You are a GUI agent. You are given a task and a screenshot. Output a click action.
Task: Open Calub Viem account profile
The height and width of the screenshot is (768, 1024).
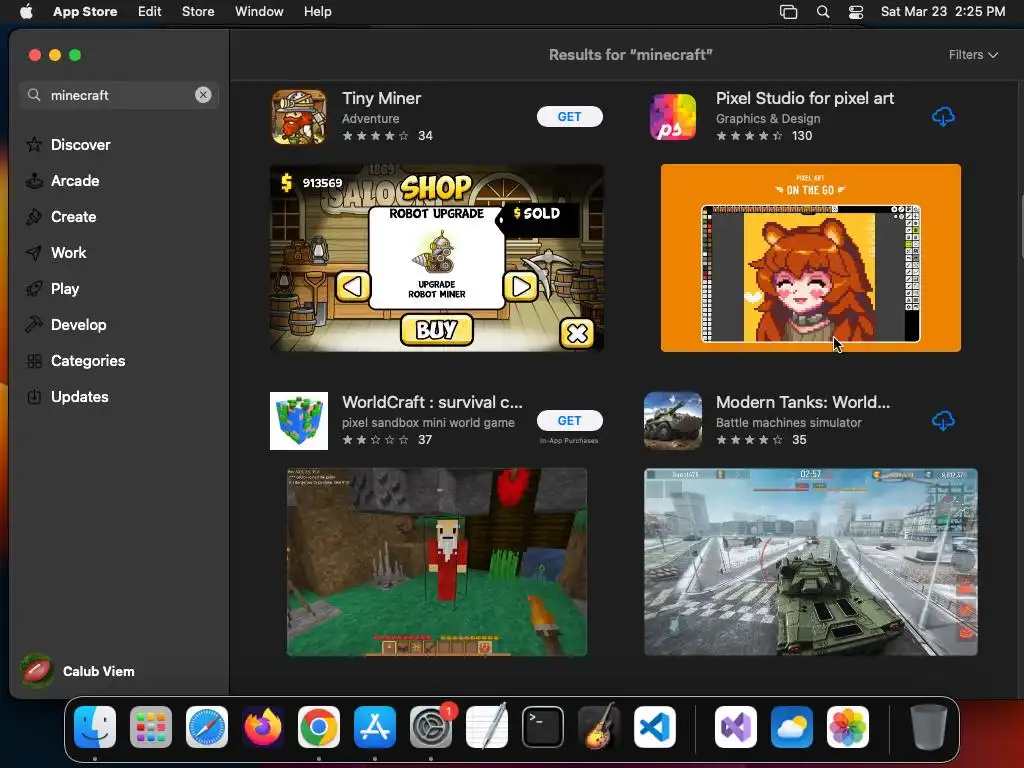[x=78, y=671]
